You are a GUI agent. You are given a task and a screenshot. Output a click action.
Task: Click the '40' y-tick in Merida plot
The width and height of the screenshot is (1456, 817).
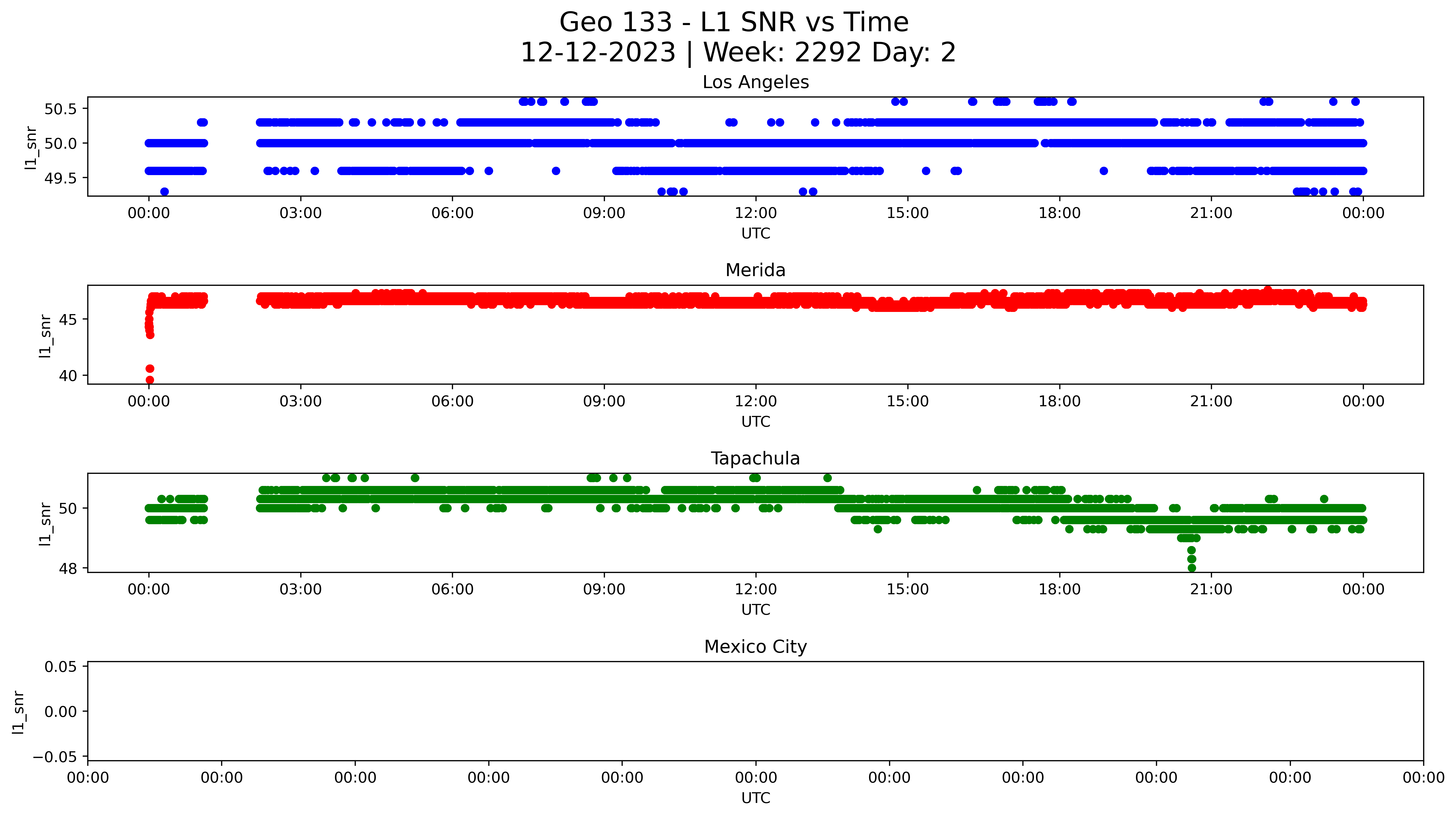68,376
